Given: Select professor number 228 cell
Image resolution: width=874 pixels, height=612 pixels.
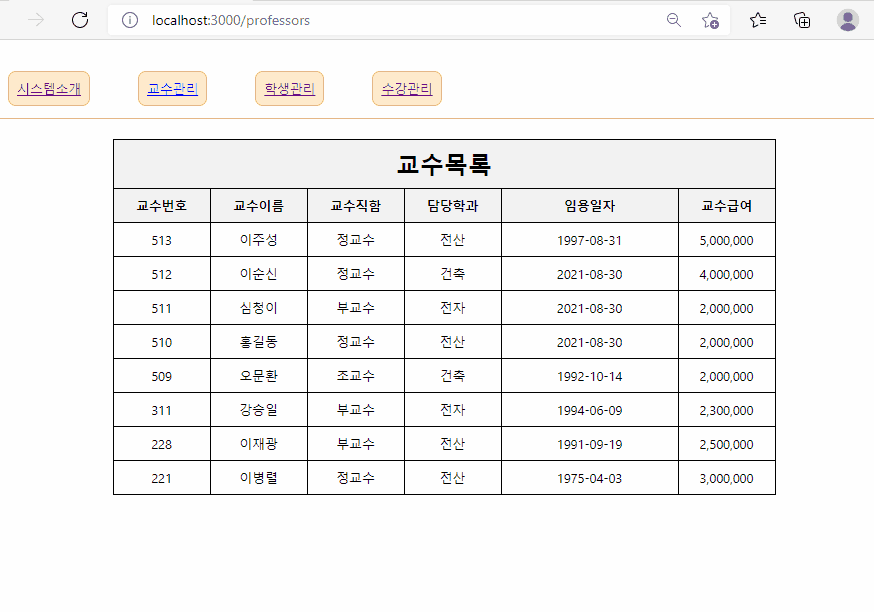Looking at the screenshot, I should point(162,444).
